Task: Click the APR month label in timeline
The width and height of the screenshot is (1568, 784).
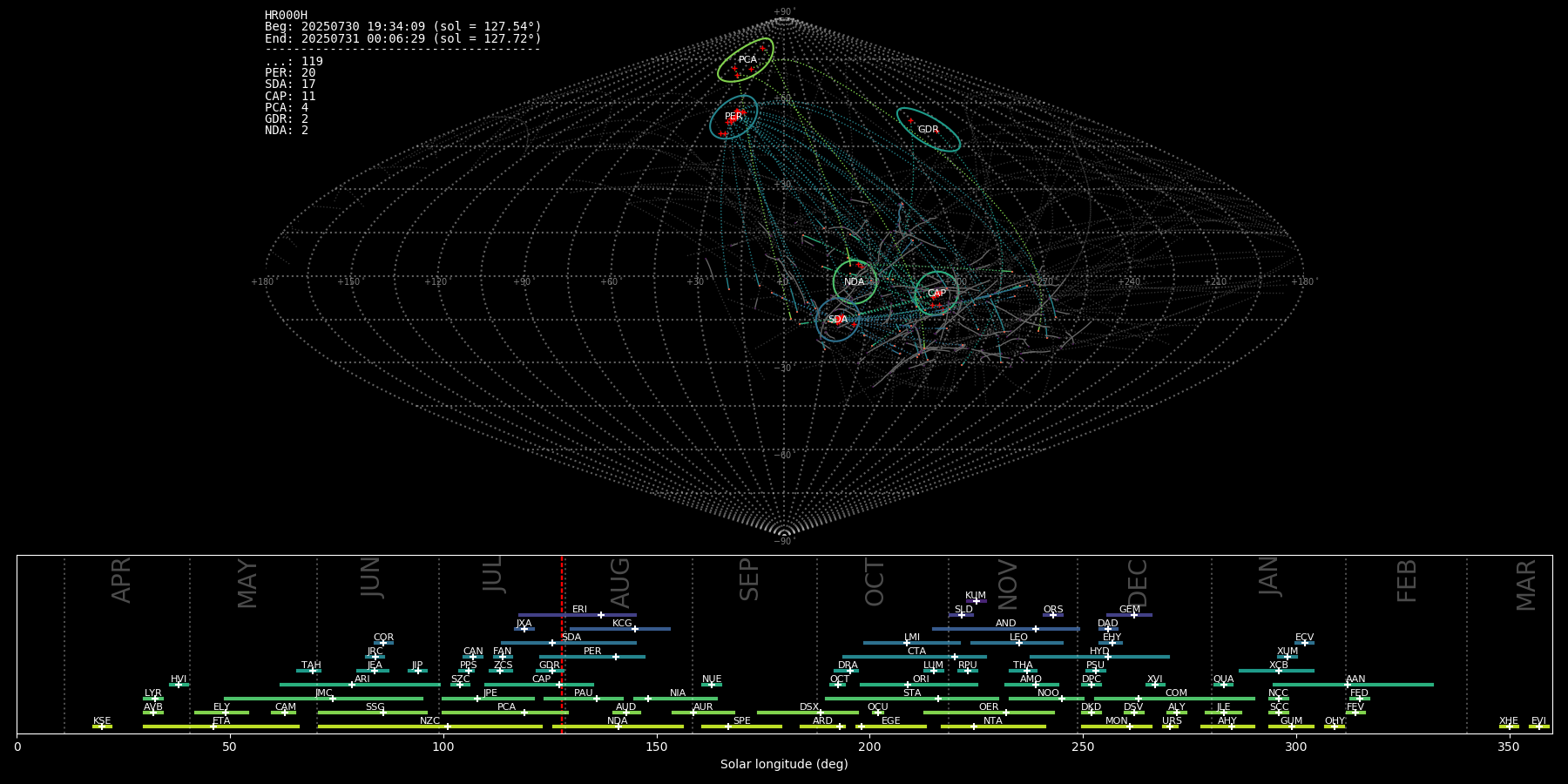Action: point(122,580)
